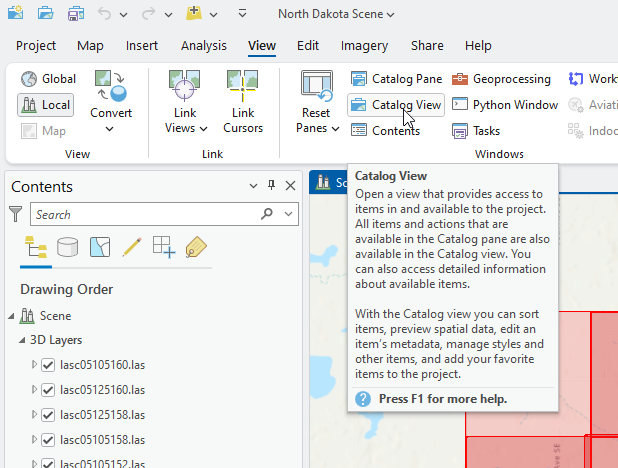
Task: Open the Geoprocessing pane
Action: click(501, 79)
